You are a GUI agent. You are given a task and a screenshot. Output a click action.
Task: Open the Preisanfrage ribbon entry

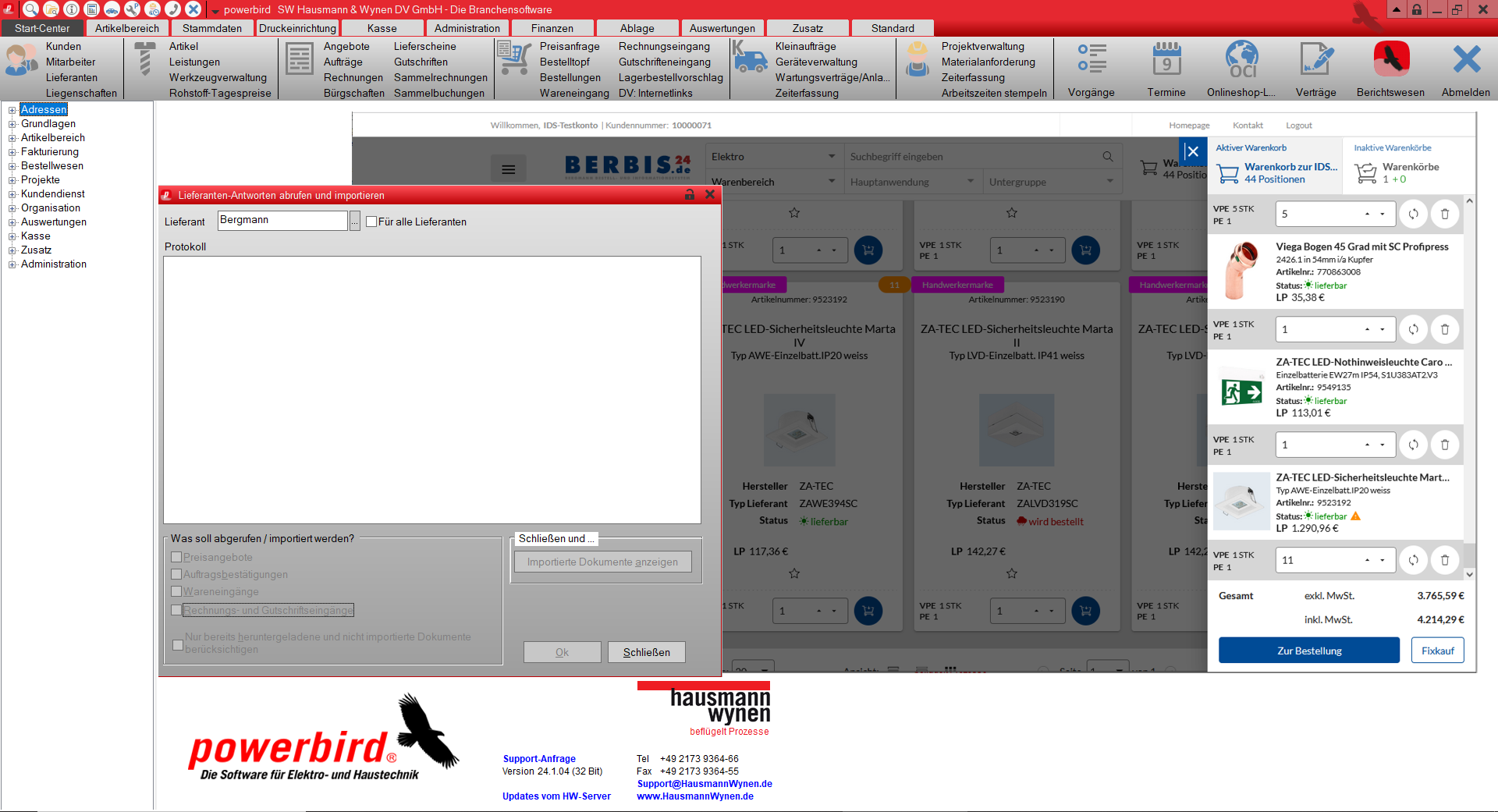click(570, 47)
